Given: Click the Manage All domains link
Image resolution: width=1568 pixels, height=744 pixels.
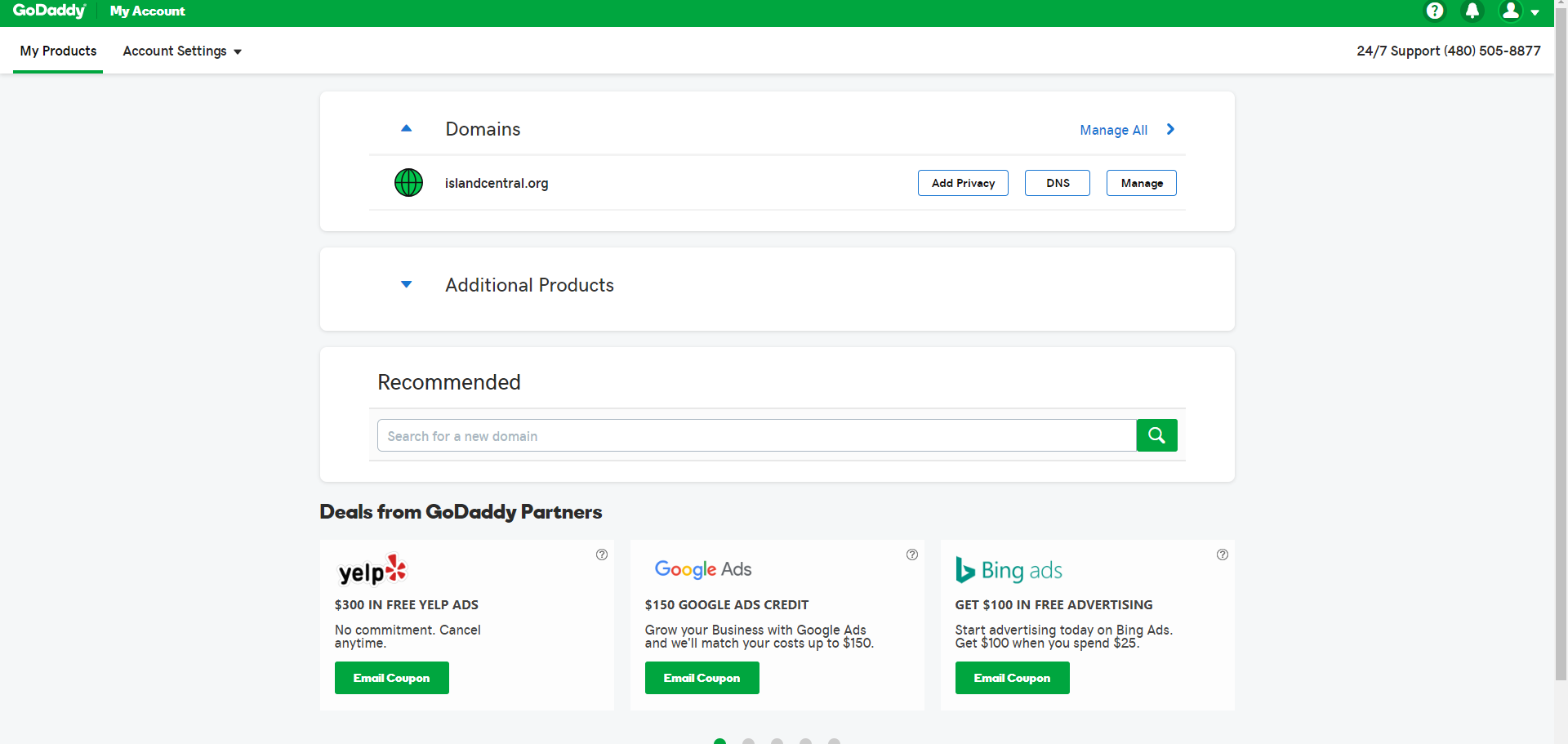Looking at the screenshot, I should (1114, 131).
